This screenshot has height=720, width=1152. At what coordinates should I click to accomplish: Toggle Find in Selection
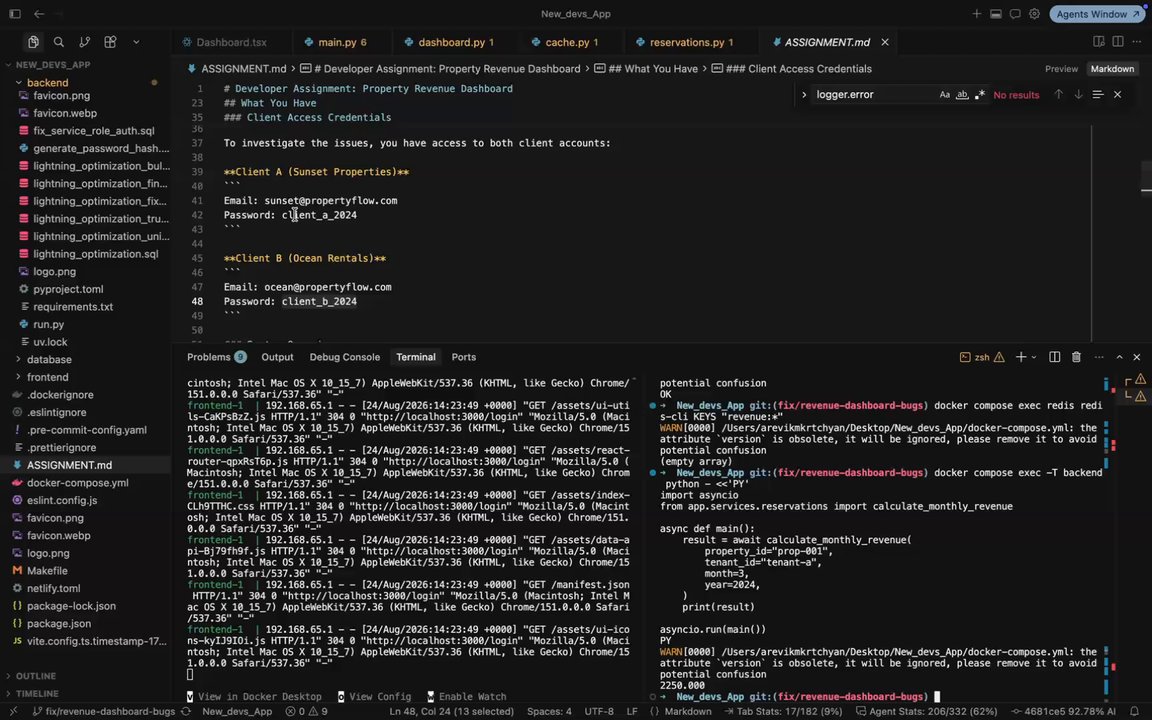(1098, 95)
